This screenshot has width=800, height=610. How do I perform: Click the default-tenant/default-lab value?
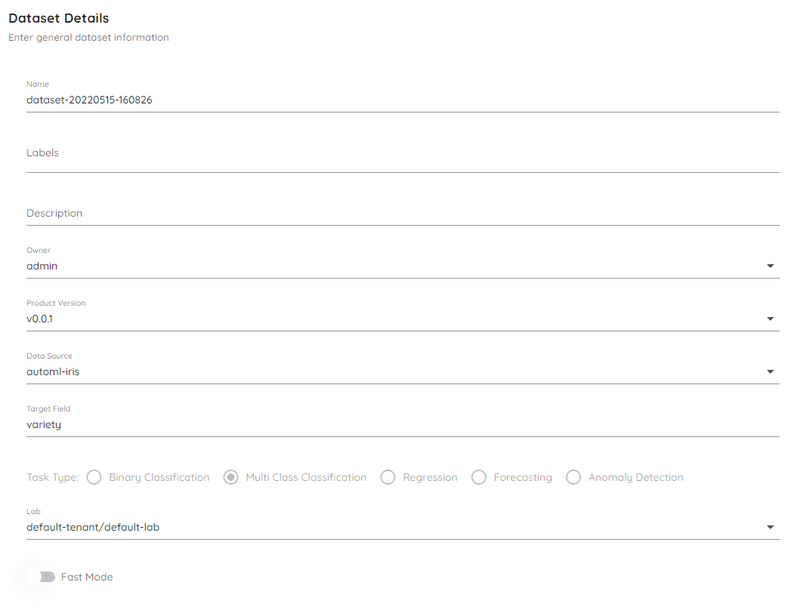(93, 527)
